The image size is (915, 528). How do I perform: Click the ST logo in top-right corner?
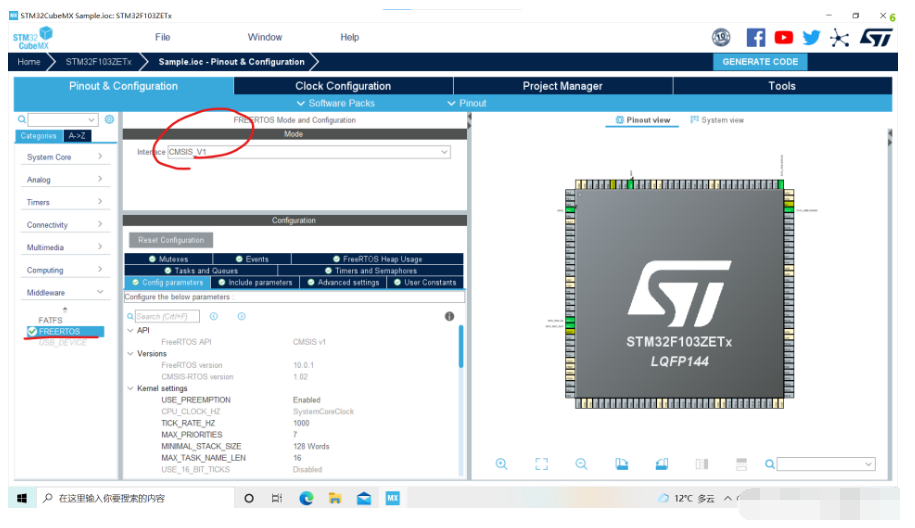click(x=876, y=37)
